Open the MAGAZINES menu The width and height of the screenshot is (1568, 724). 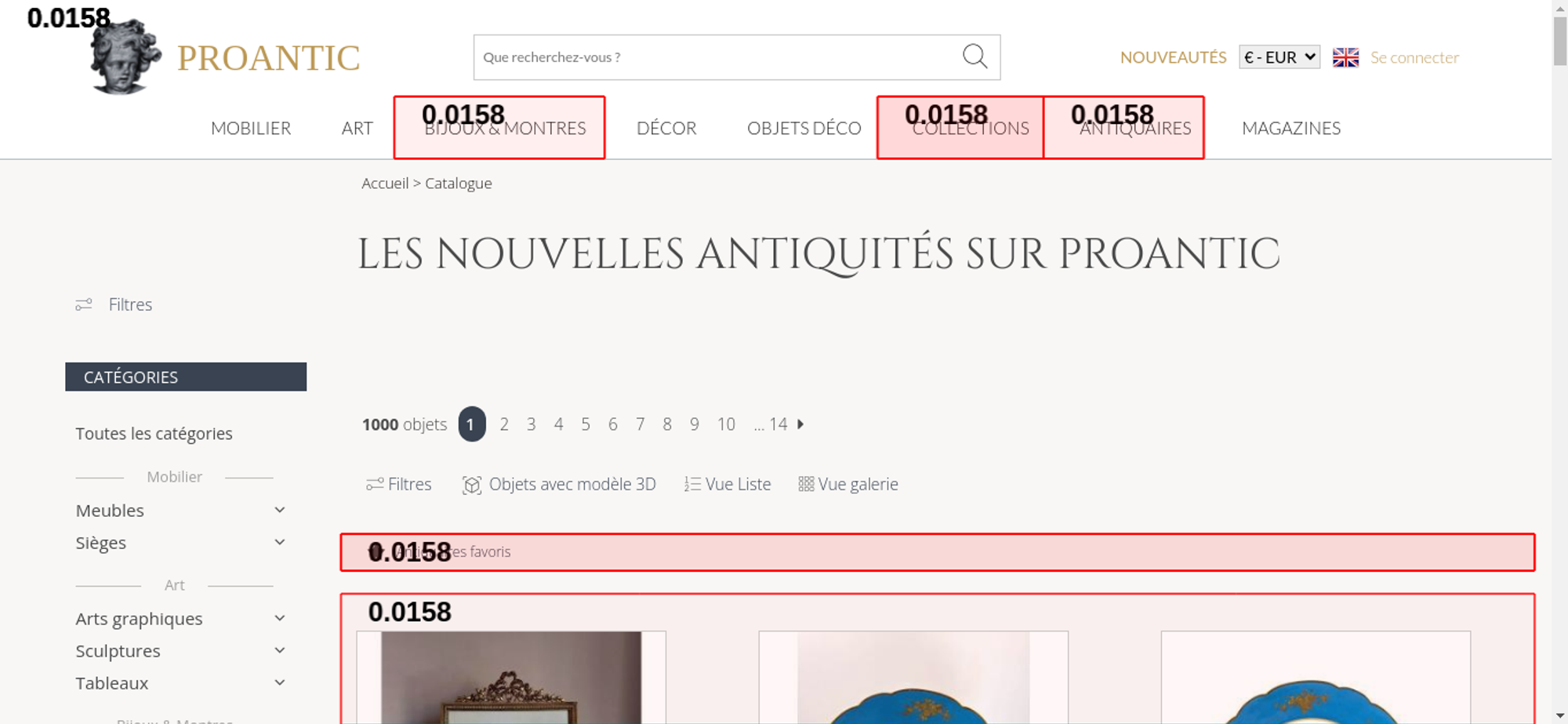point(1291,128)
